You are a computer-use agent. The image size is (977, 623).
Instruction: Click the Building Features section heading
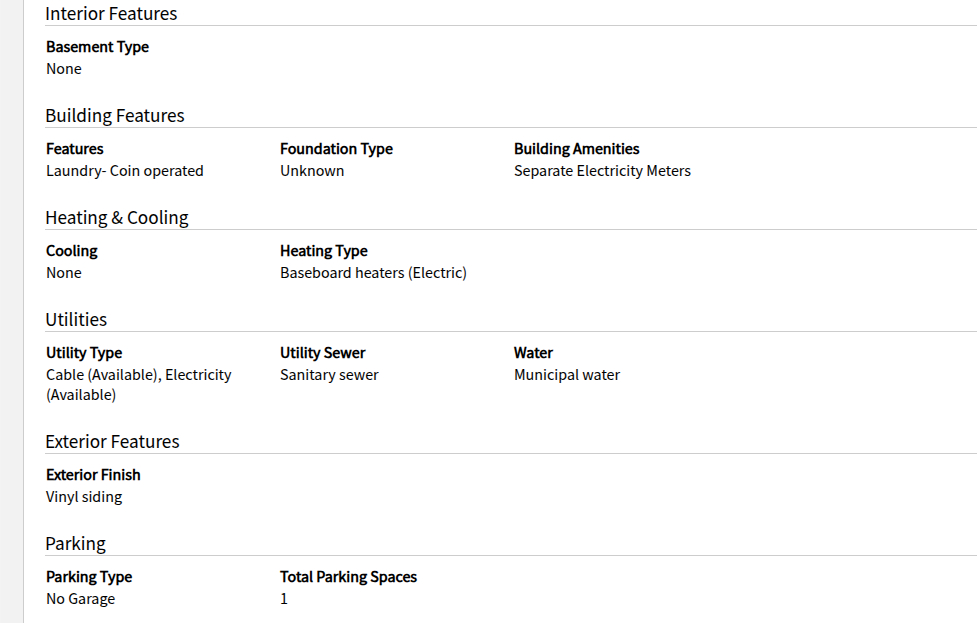[x=115, y=116]
